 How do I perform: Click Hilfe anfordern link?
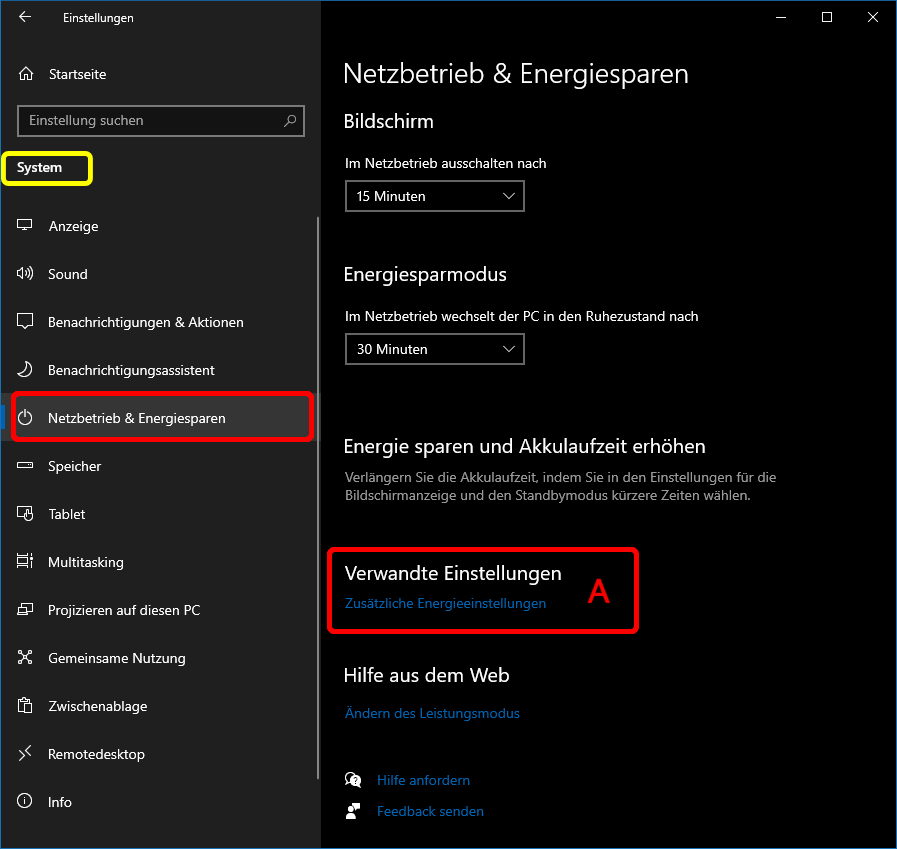click(423, 780)
